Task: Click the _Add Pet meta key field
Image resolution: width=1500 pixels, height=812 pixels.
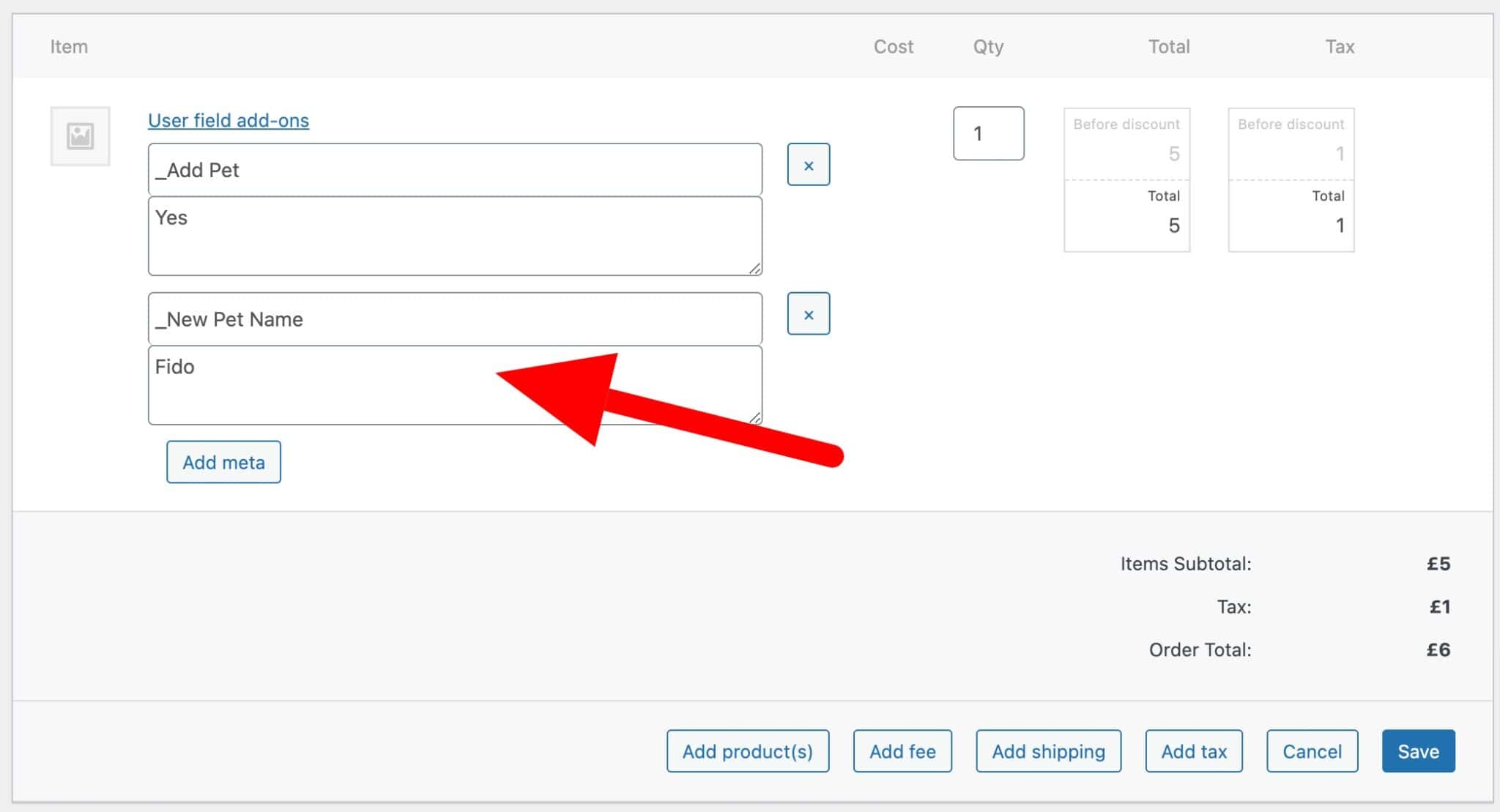Action: (454, 169)
